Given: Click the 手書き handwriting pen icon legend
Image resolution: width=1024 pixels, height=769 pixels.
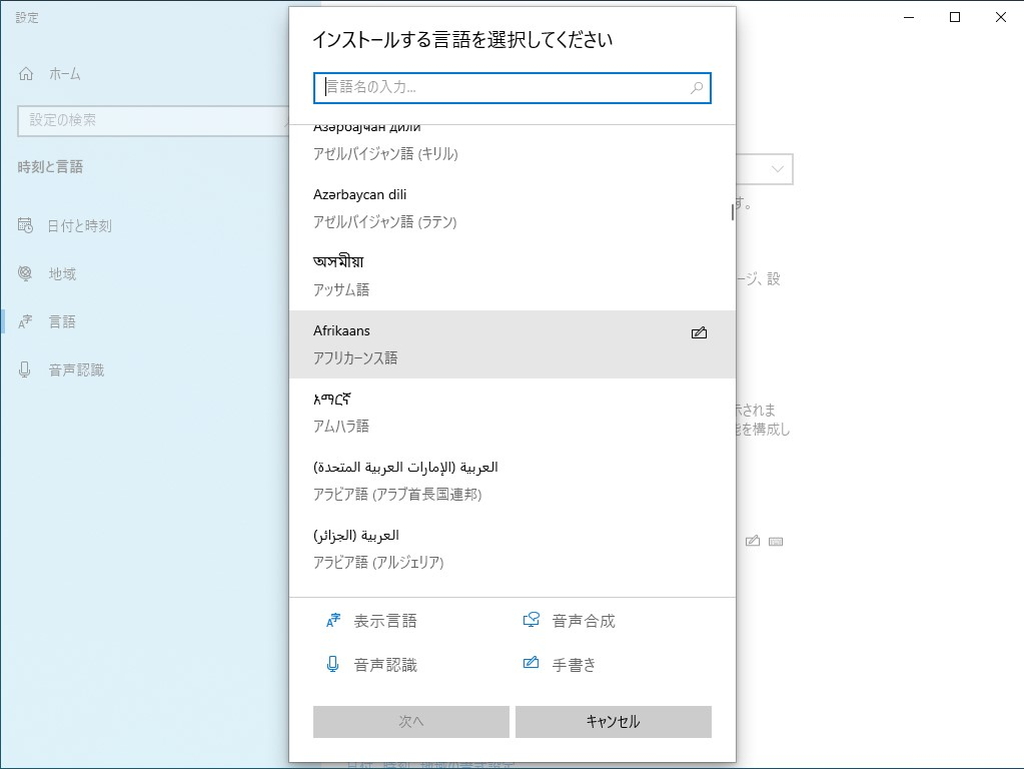Looking at the screenshot, I should (530, 663).
